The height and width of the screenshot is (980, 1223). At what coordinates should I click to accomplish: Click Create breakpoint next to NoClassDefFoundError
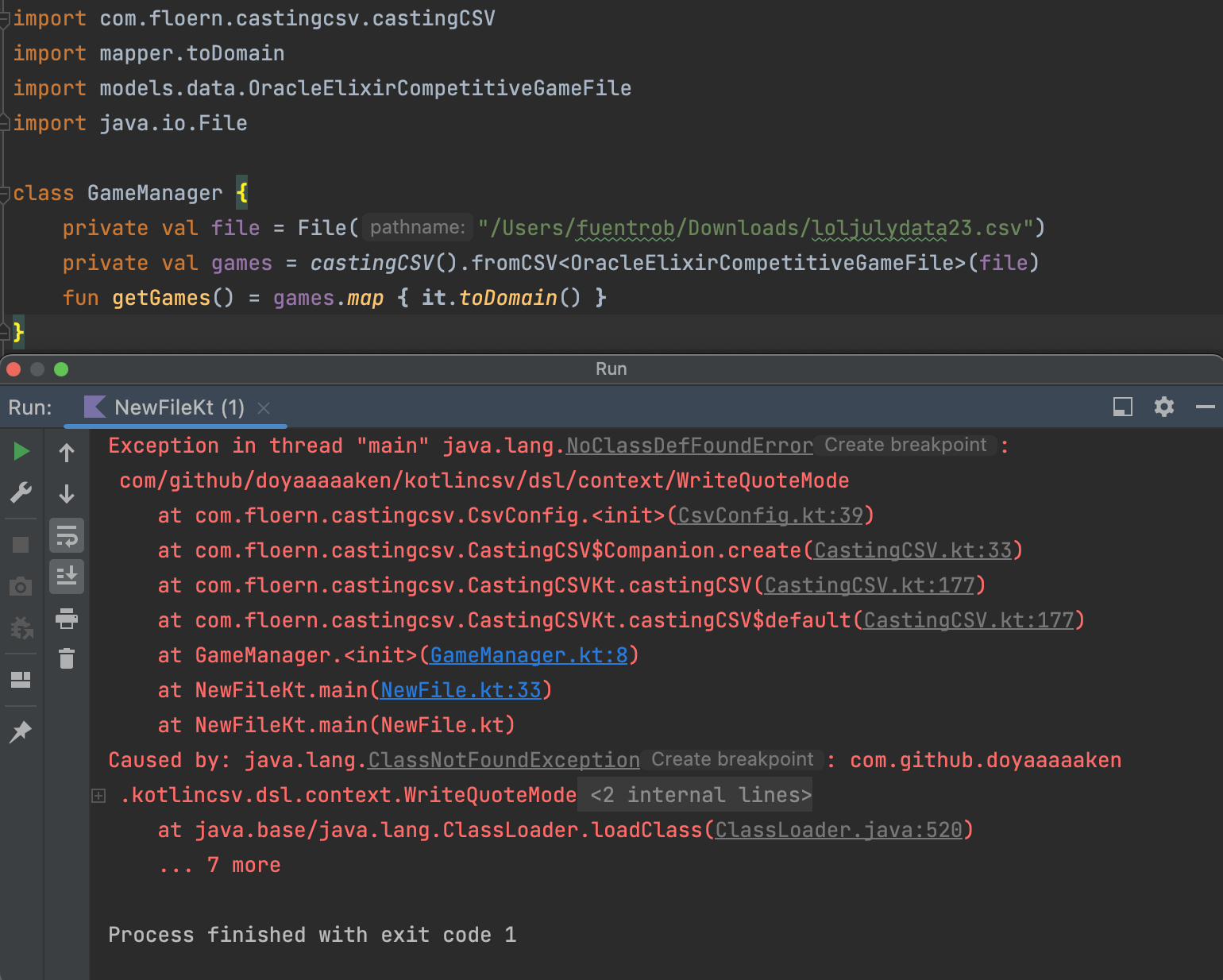point(905,445)
